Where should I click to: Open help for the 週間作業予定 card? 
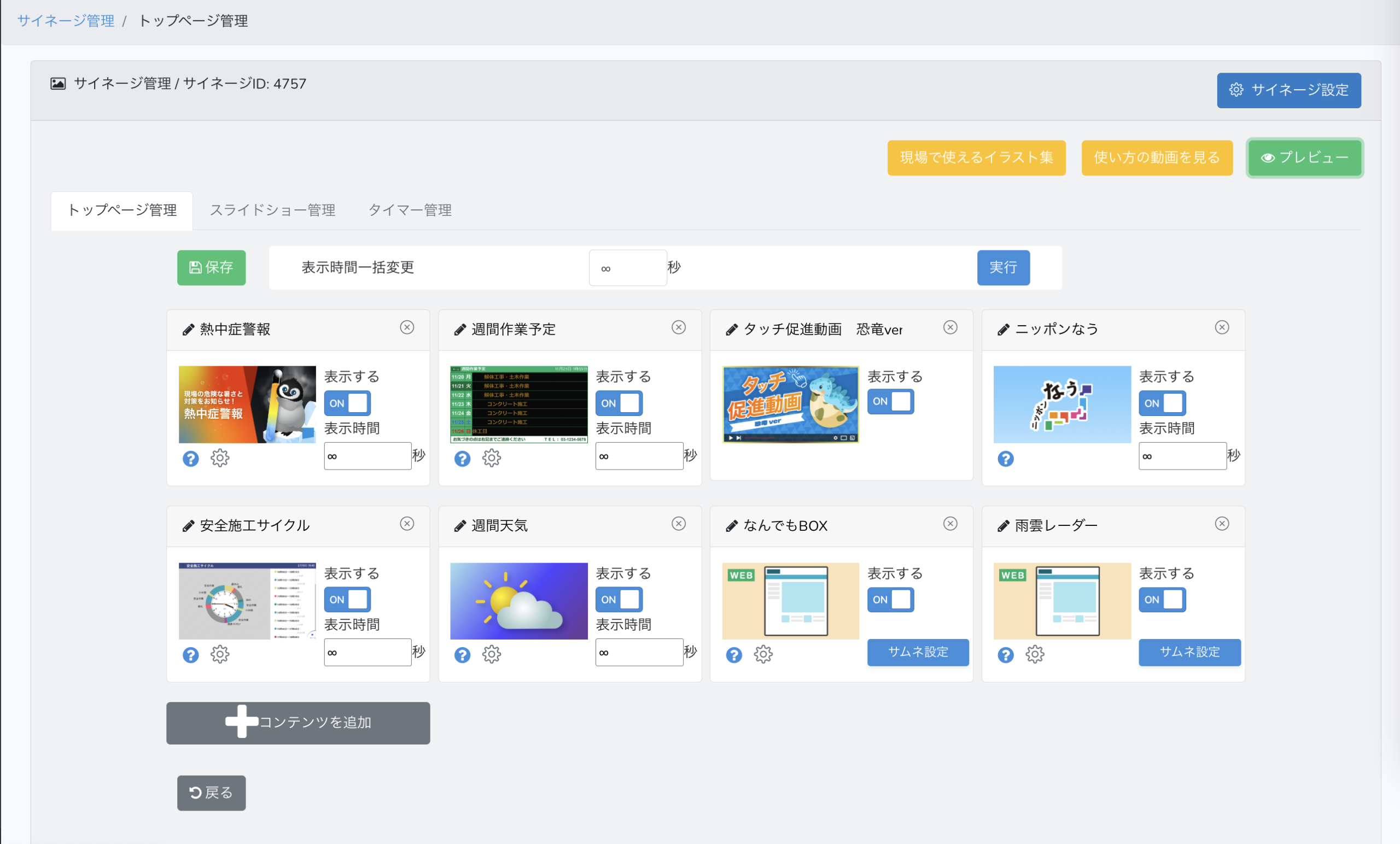coord(463,459)
